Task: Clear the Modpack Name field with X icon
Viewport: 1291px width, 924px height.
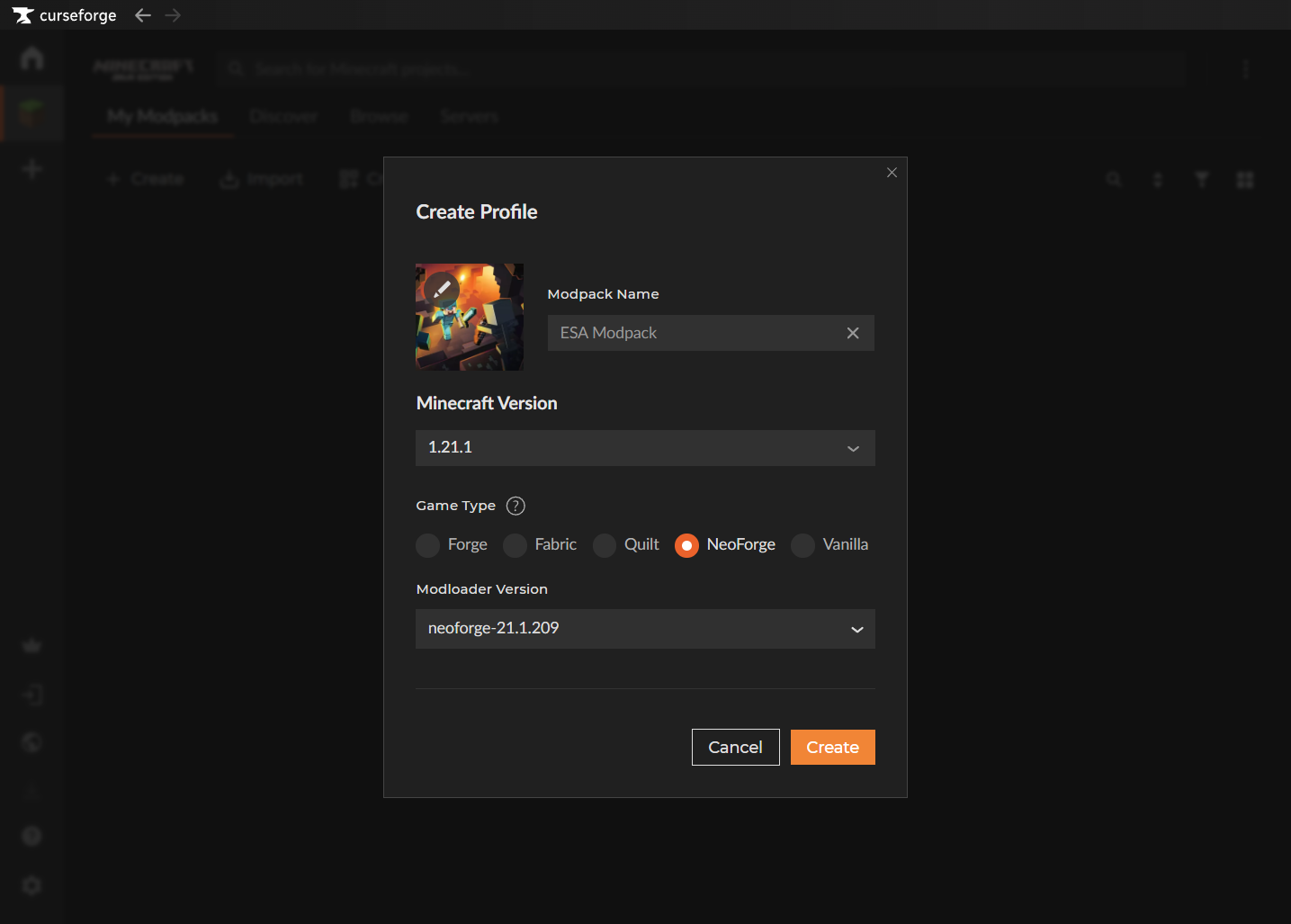Action: click(853, 333)
